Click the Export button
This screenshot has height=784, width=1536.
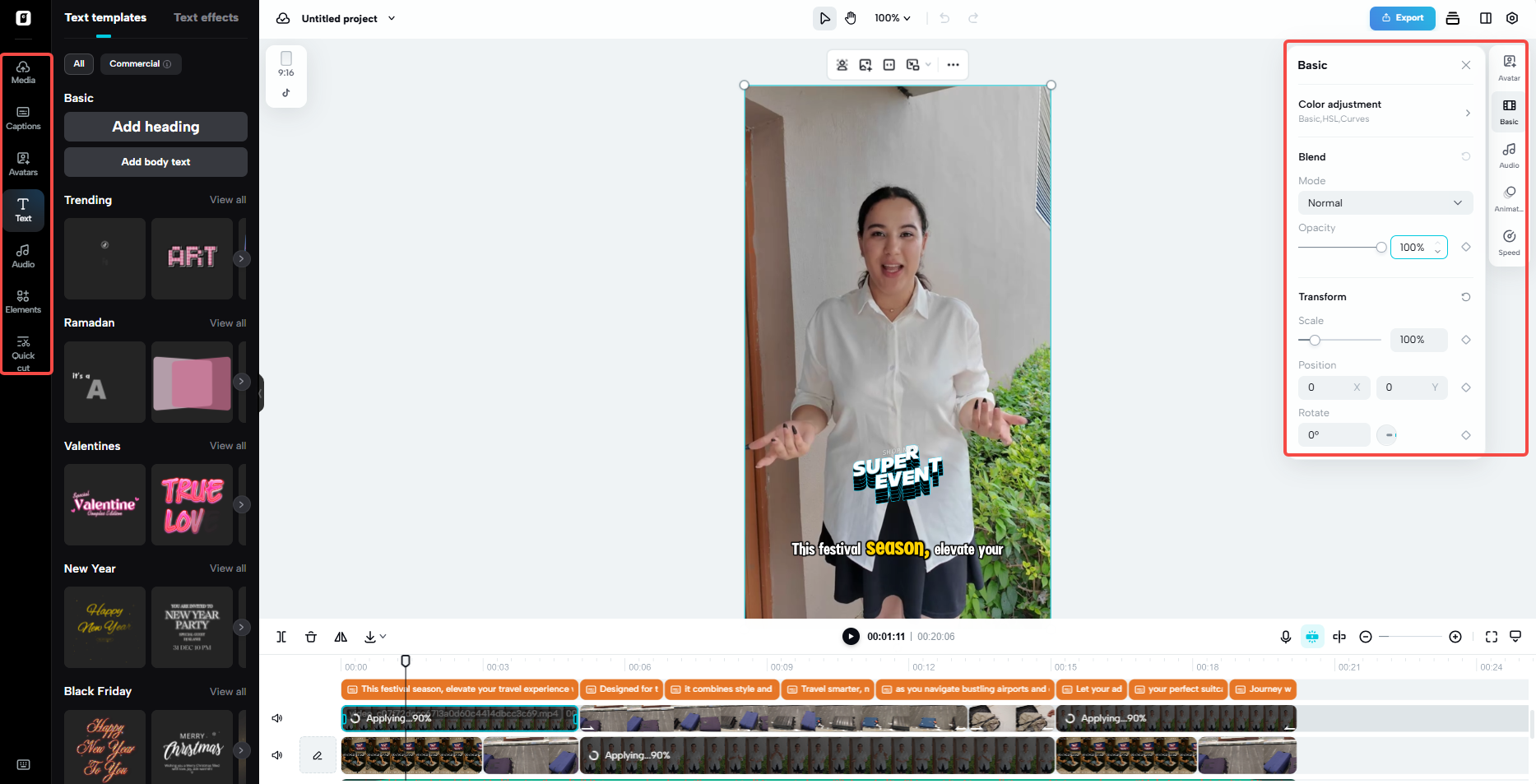click(x=1402, y=17)
